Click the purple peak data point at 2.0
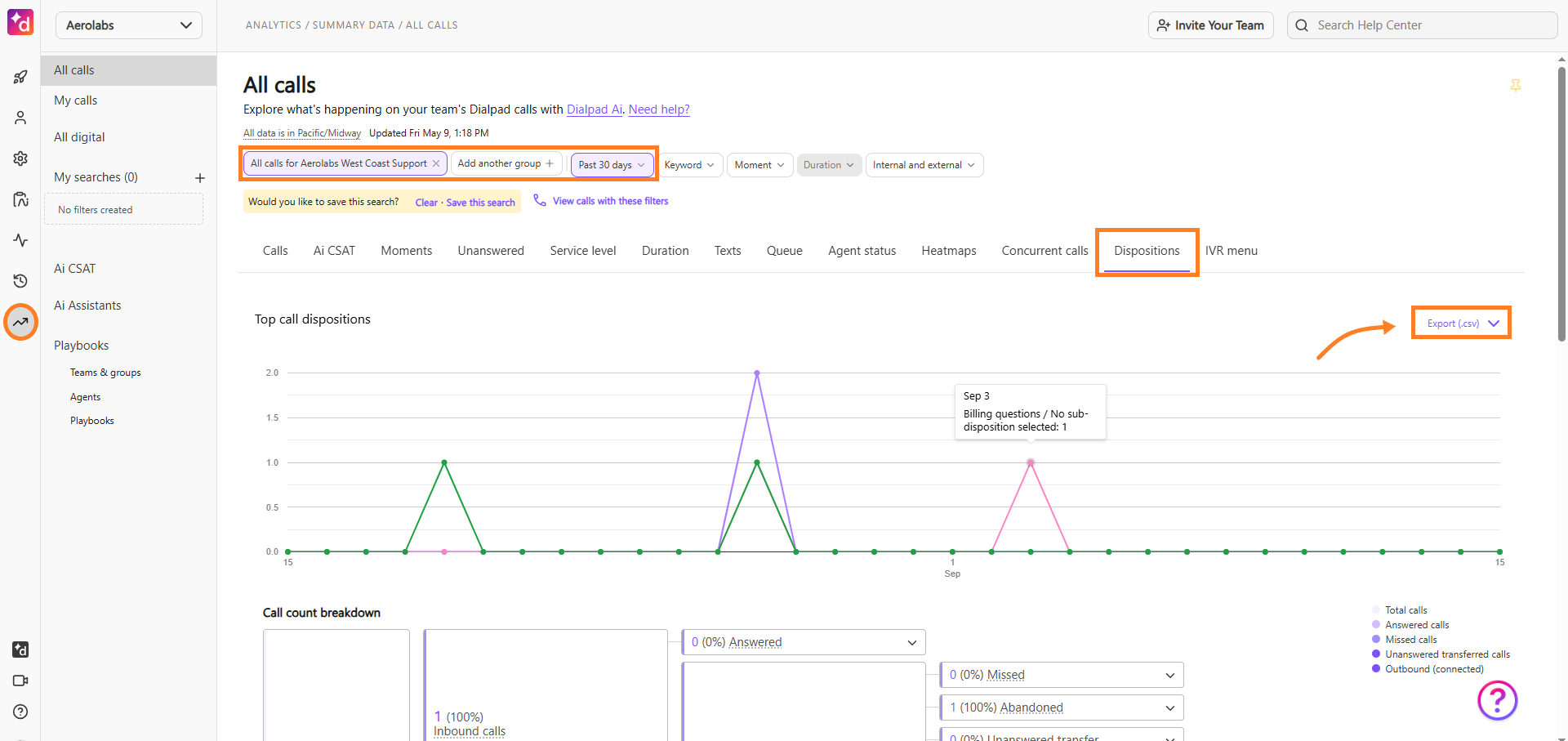 757,373
